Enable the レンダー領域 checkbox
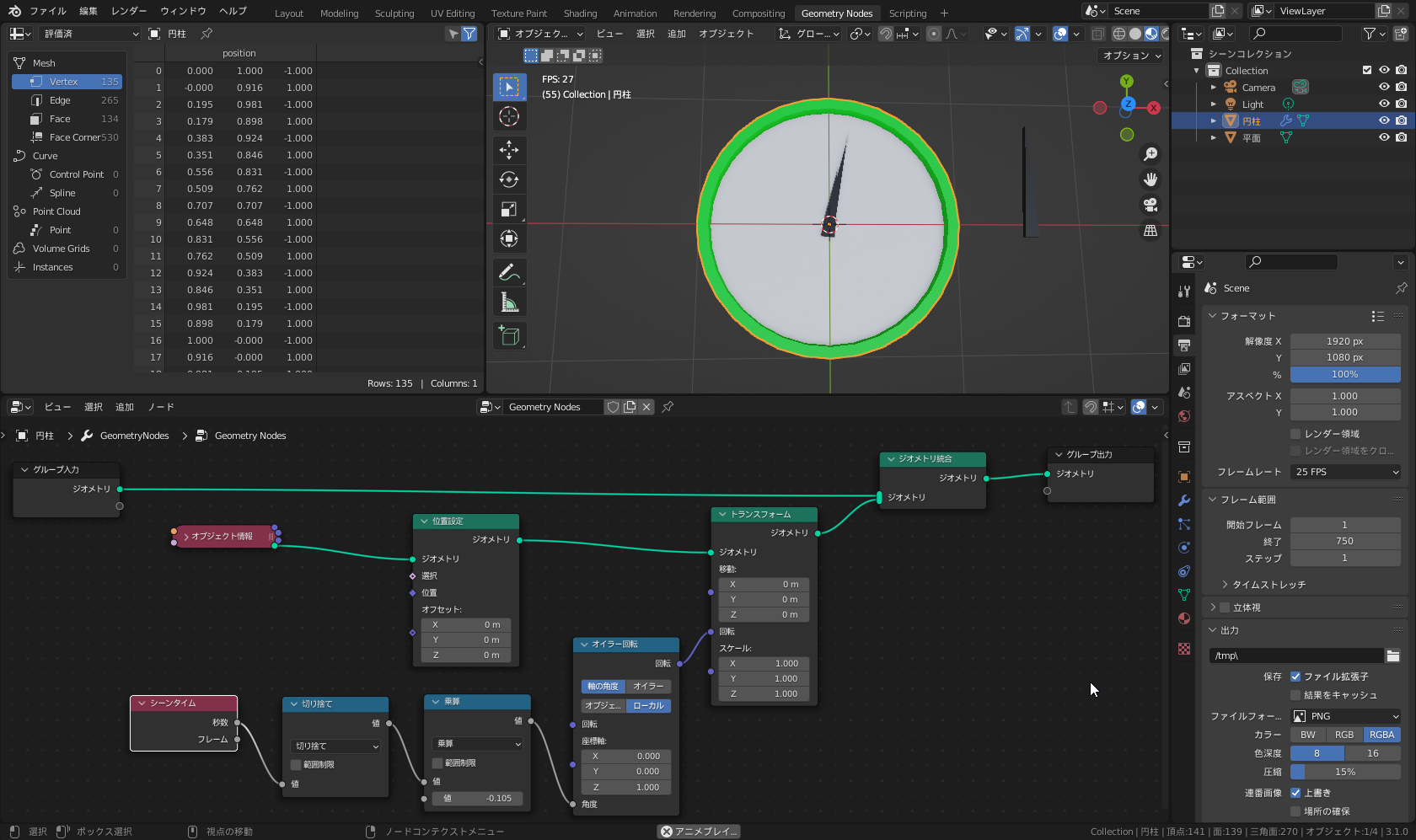 (1295, 434)
